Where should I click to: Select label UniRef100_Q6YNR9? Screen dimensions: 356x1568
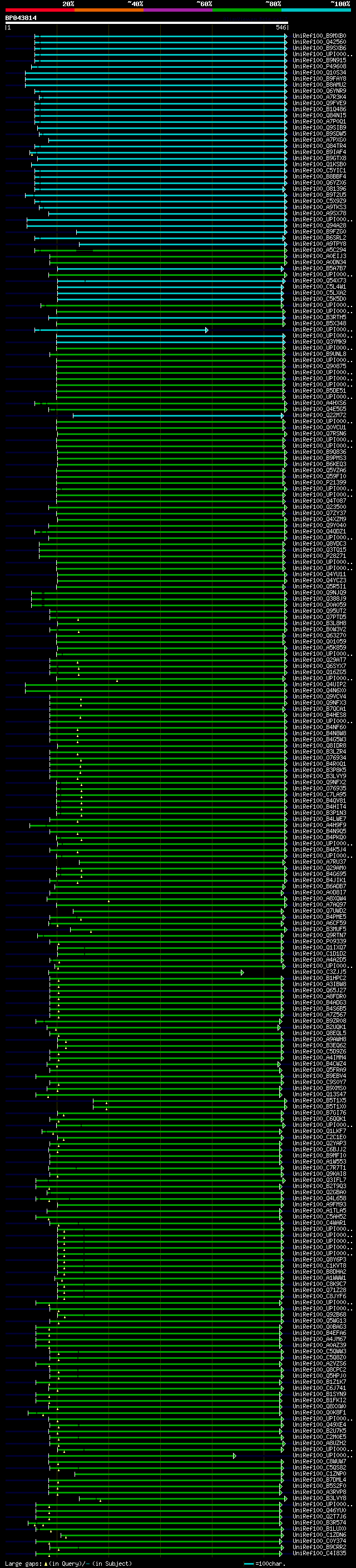319,91
